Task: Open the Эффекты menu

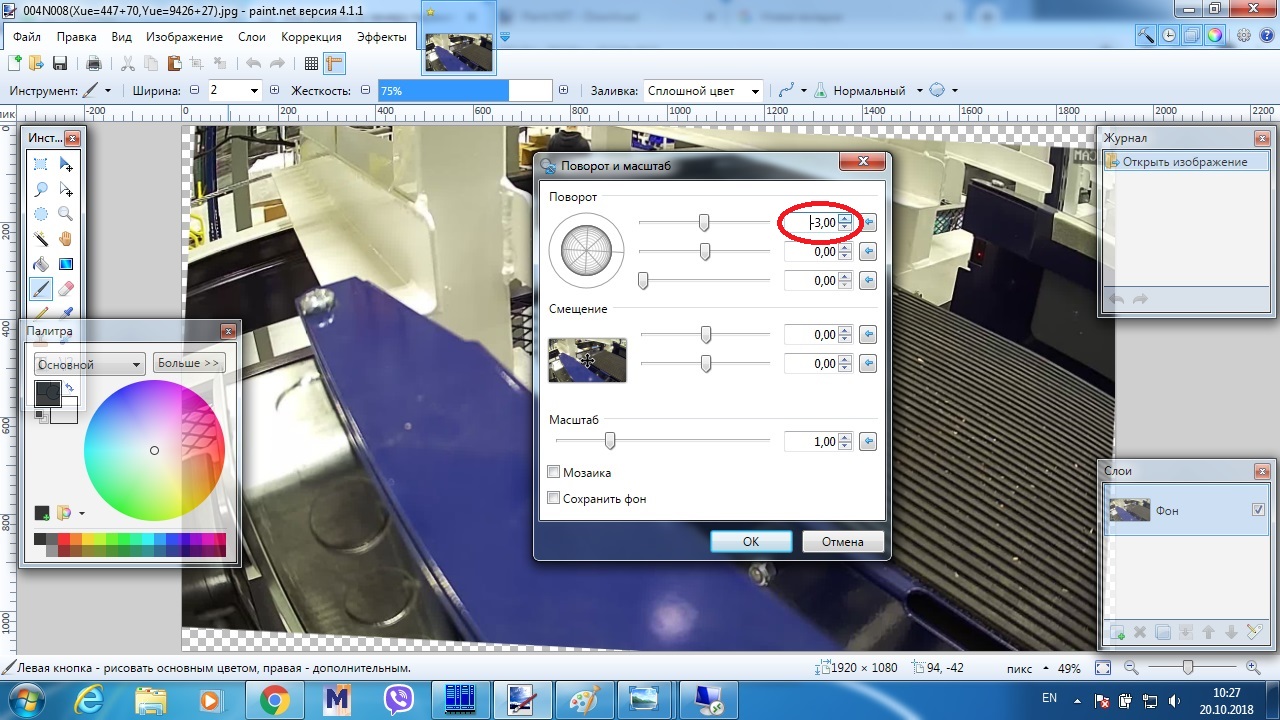Action: [x=382, y=37]
